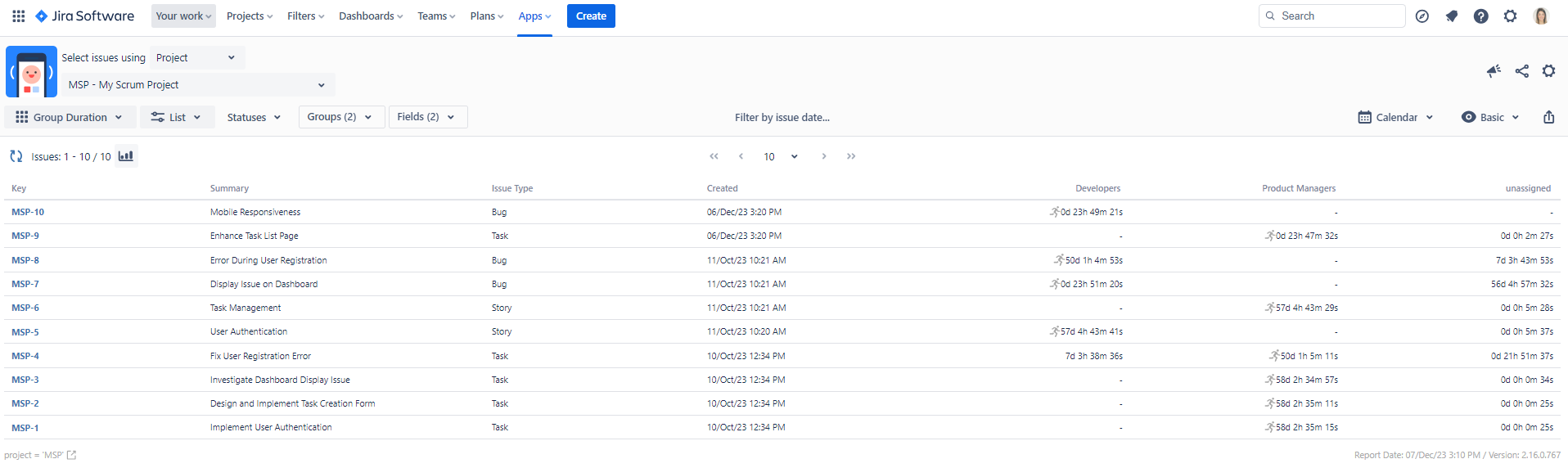Open the Dashboards menu
This screenshot has height=468, width=1568.
[370, 16]
